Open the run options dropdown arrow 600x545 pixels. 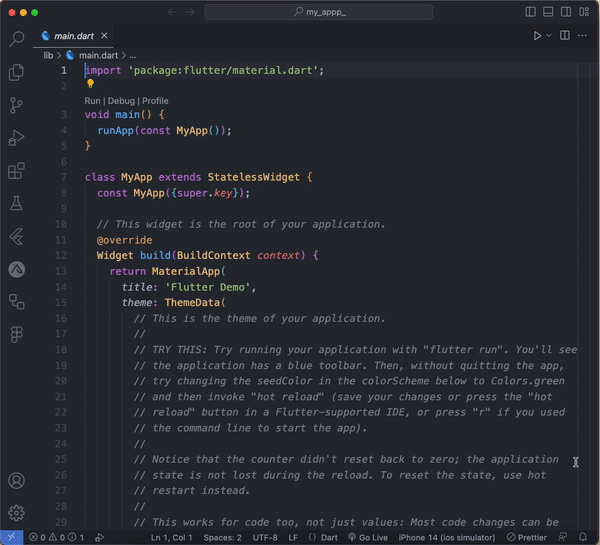tap(549, 36)
